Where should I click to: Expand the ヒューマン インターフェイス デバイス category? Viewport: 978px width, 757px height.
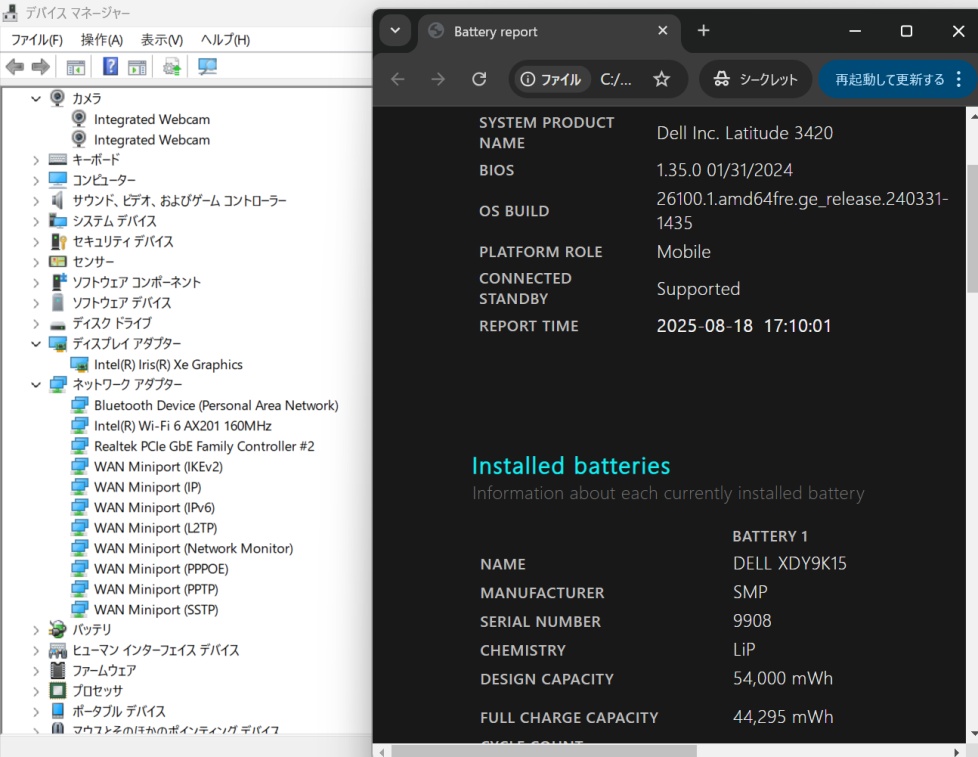coord(36,650)
